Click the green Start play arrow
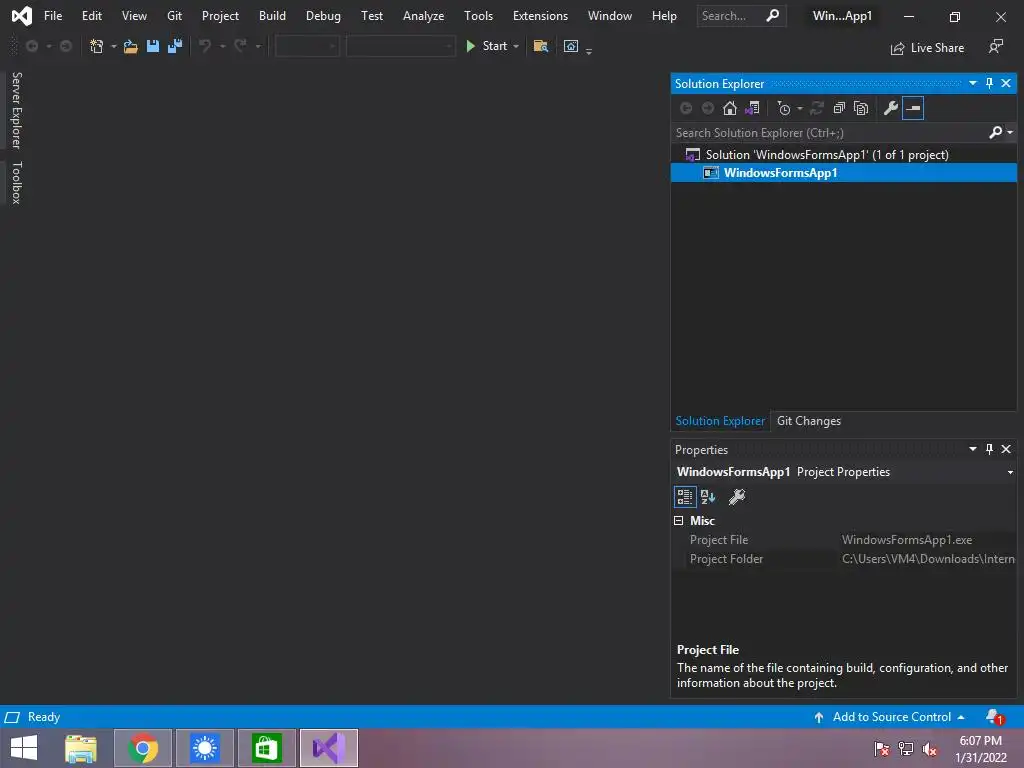Viewport: 1024px width, 768px height. 470,46
